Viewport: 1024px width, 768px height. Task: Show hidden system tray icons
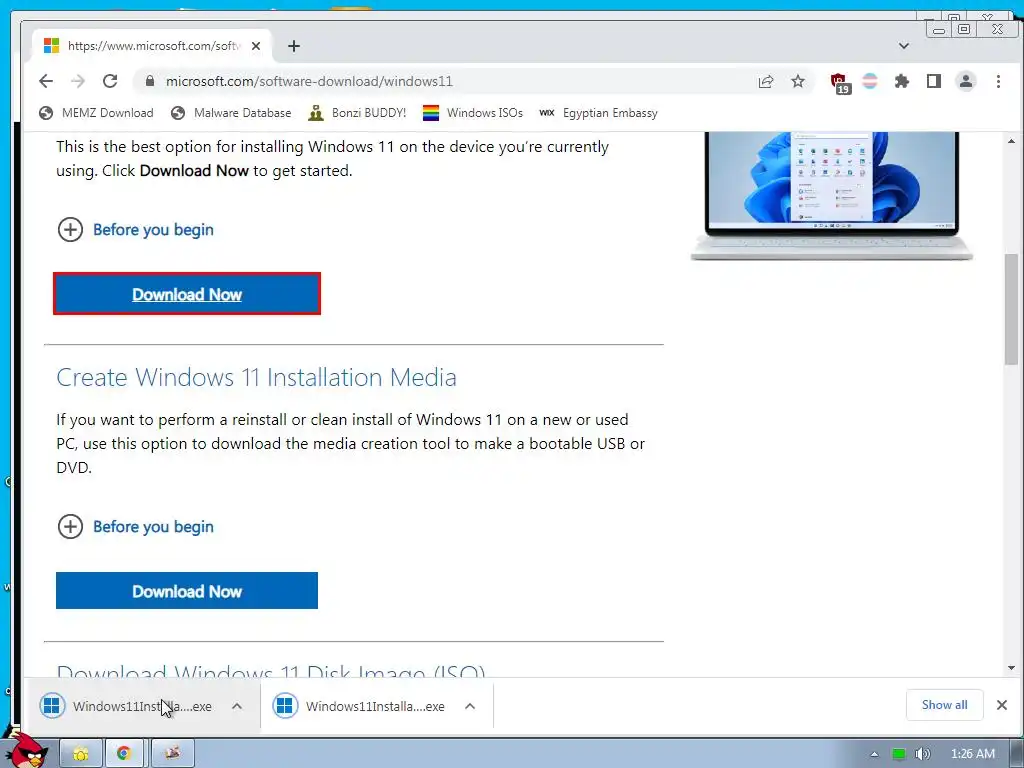coord(874,754)
